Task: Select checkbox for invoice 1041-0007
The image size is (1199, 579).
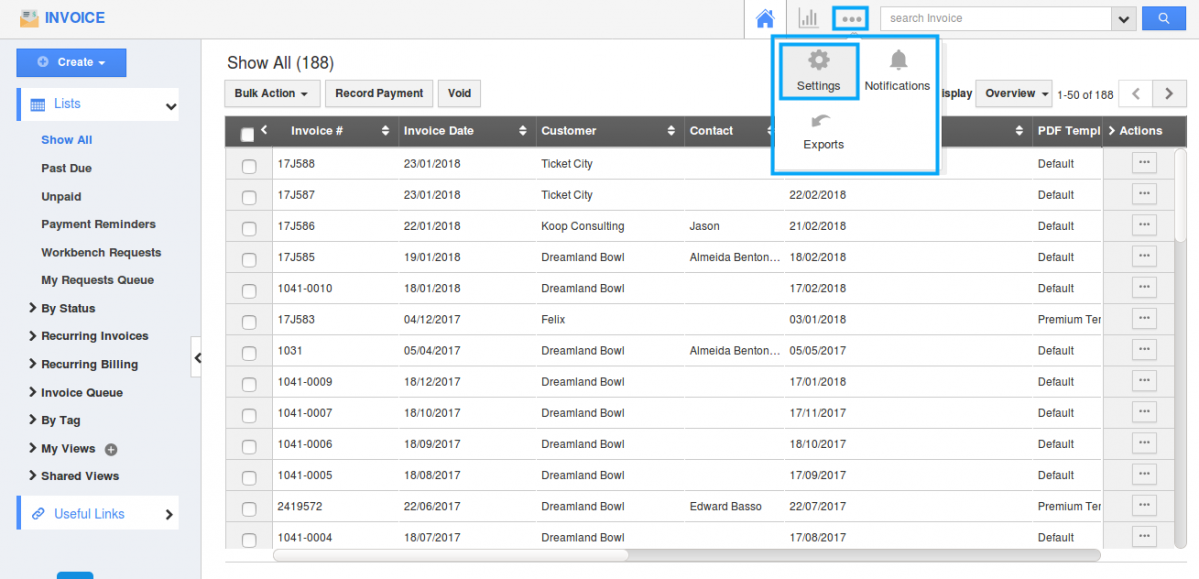Action: coord(249,415)
